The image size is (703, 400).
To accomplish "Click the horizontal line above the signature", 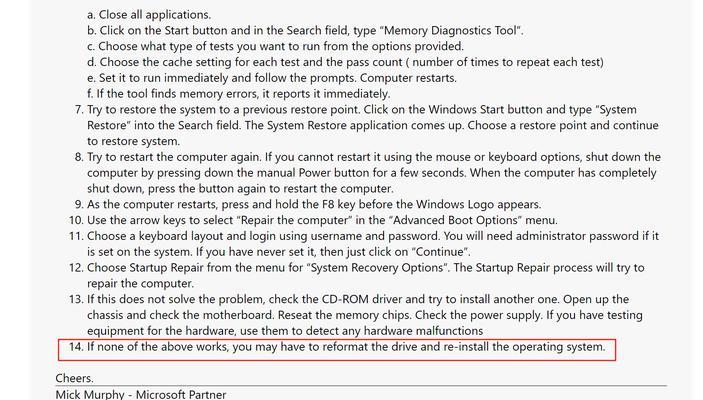I will (361, 385).
